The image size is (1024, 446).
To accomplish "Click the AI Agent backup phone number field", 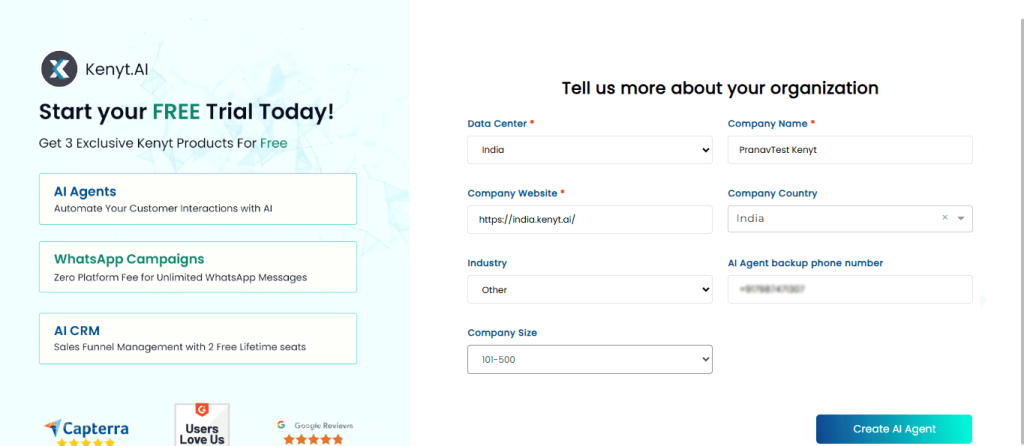I will (x=850, y=289).
